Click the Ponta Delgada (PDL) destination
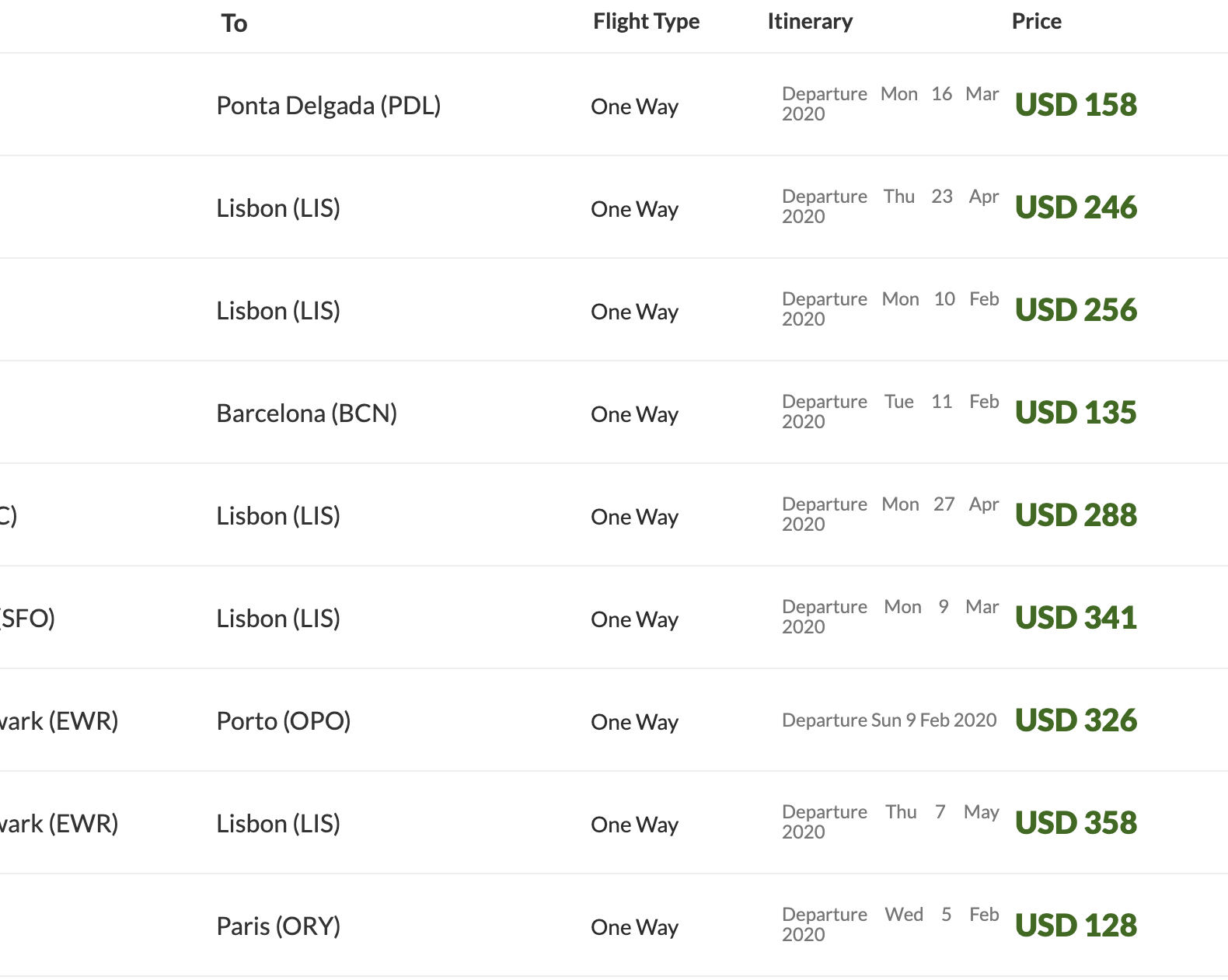Viewport: 1228px width, 980px height. [329, 106]
